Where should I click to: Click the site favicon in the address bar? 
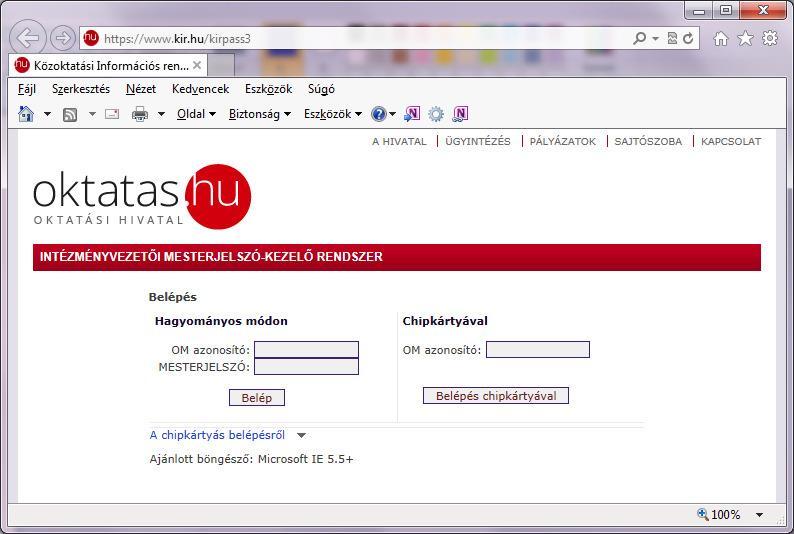pos(91,38)
